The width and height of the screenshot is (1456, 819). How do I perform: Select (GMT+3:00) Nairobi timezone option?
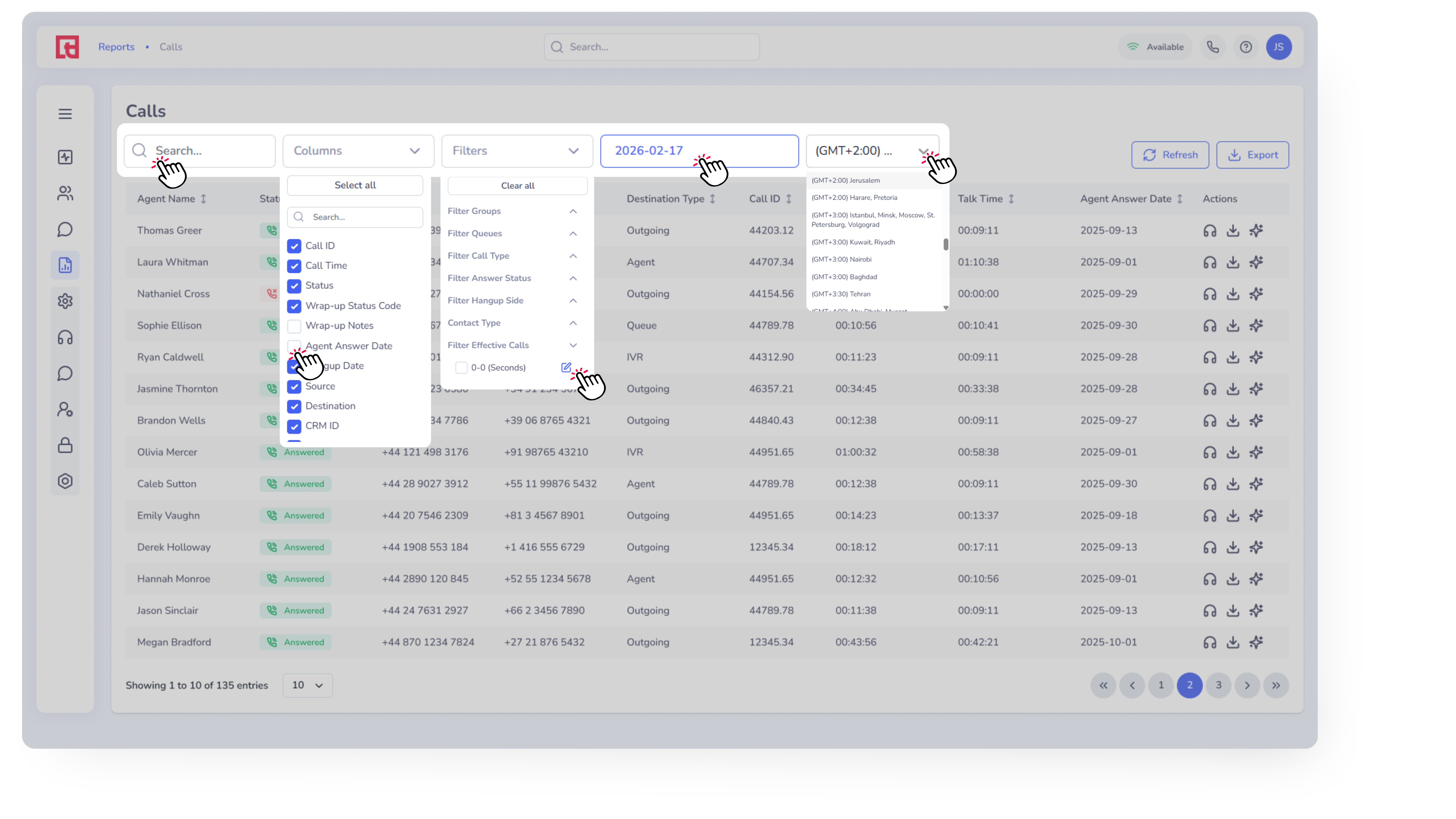pos(842,259)
